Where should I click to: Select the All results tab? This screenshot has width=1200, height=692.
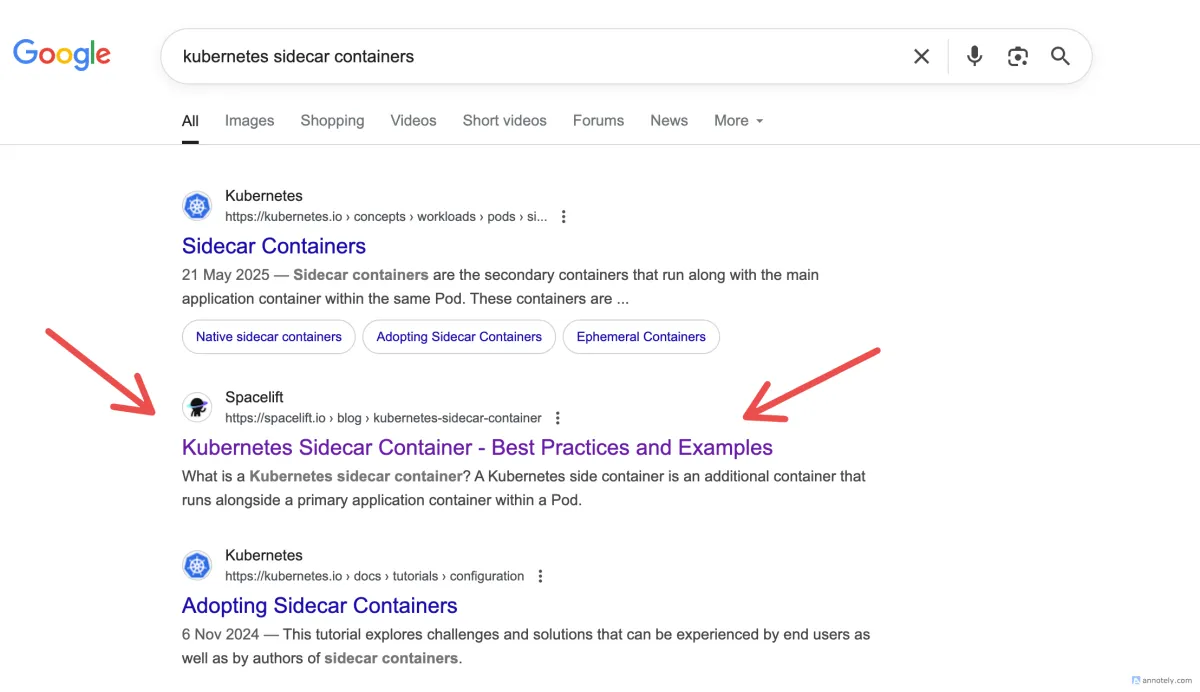click(x=190, y=120)
